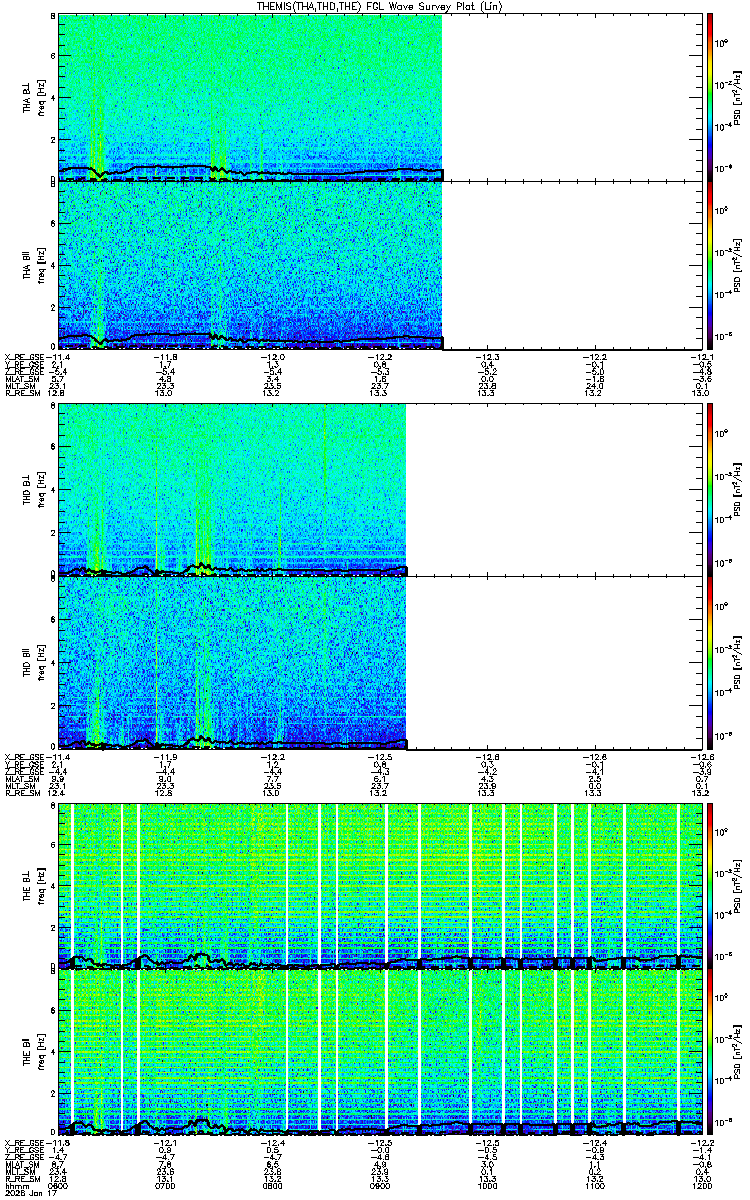The height and width of the screenshot is (1200, 750).
Task: Click the R_RE_SM row label under the THD panels
Action: (21, 793)
